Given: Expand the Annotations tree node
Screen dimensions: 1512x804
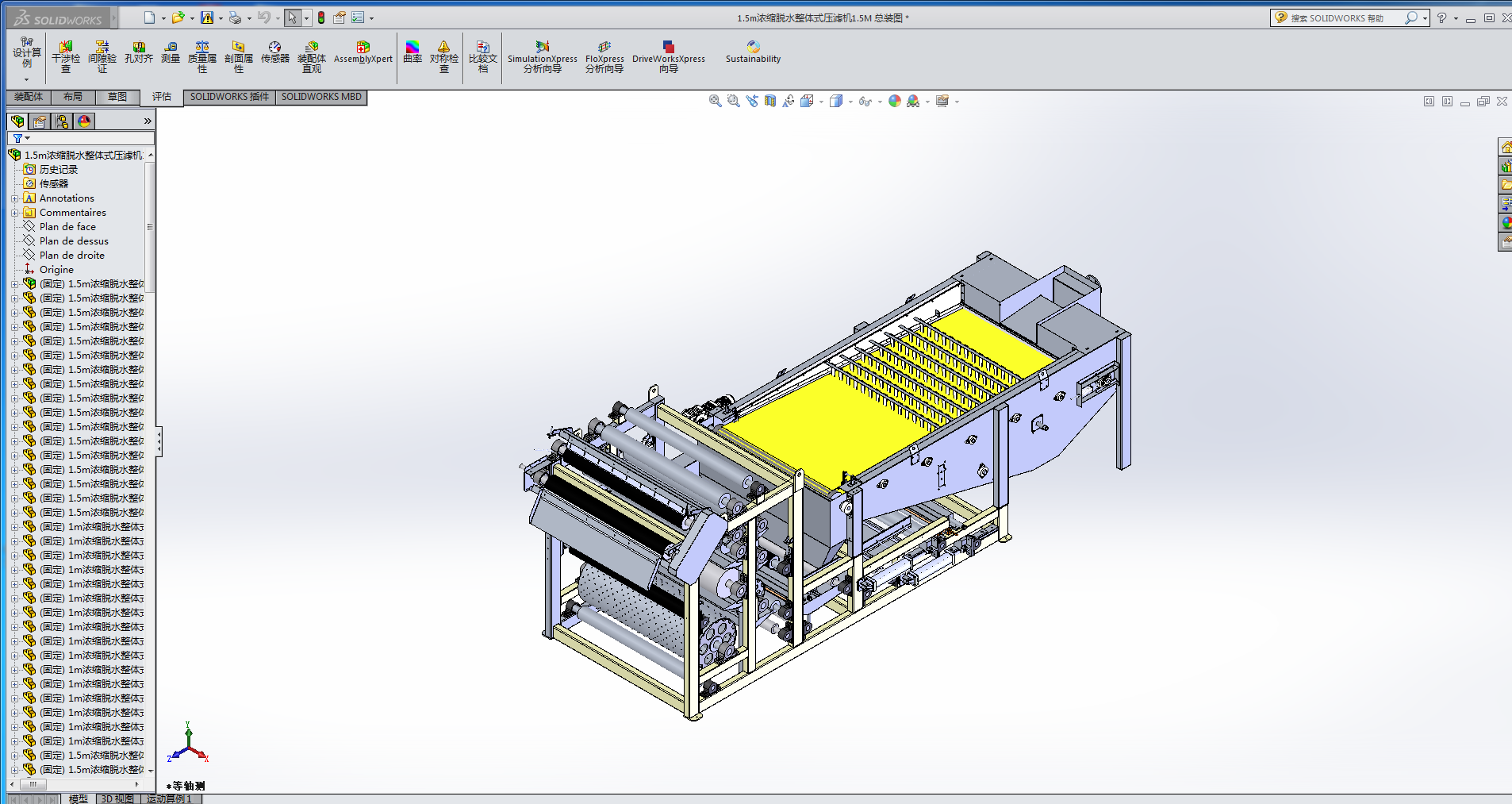Looking at the screenshot, I should [14, 198].
